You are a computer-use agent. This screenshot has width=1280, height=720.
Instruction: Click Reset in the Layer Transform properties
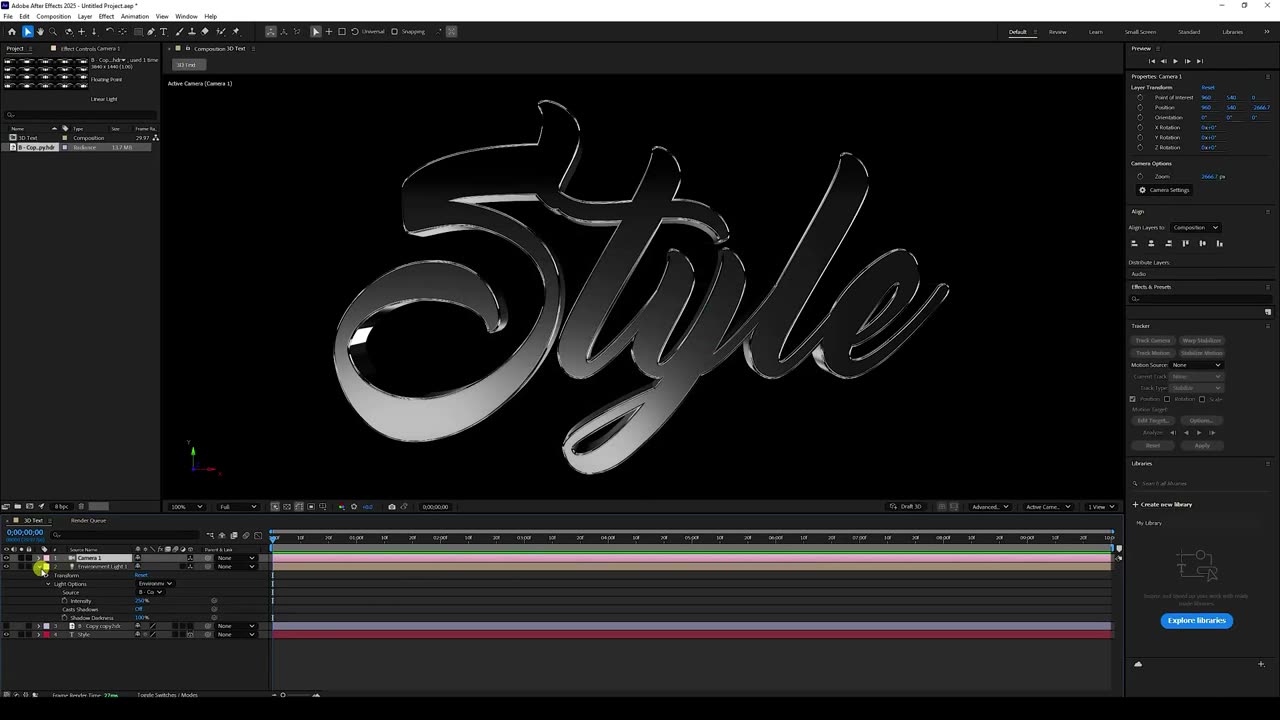coord(1208,87)
